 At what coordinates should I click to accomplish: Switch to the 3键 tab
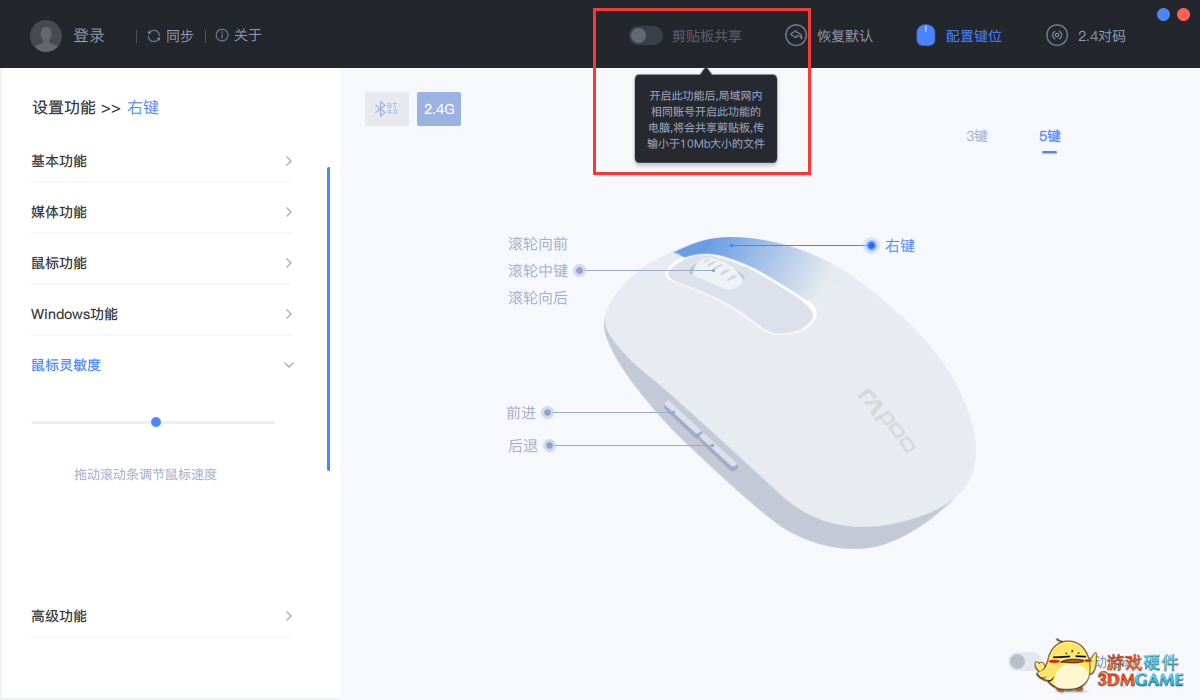click(977, 136)
